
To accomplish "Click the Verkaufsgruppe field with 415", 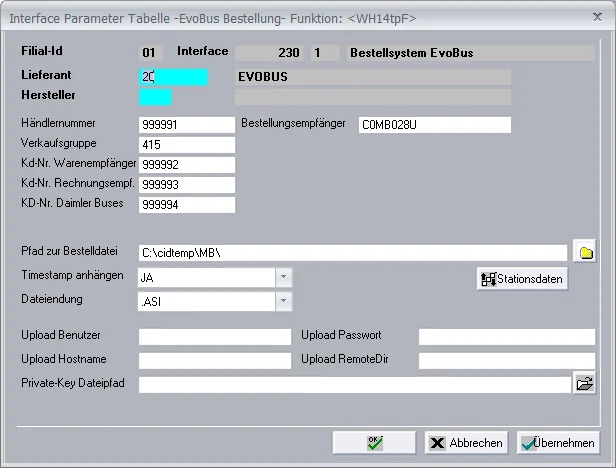I will click(187, 145).
